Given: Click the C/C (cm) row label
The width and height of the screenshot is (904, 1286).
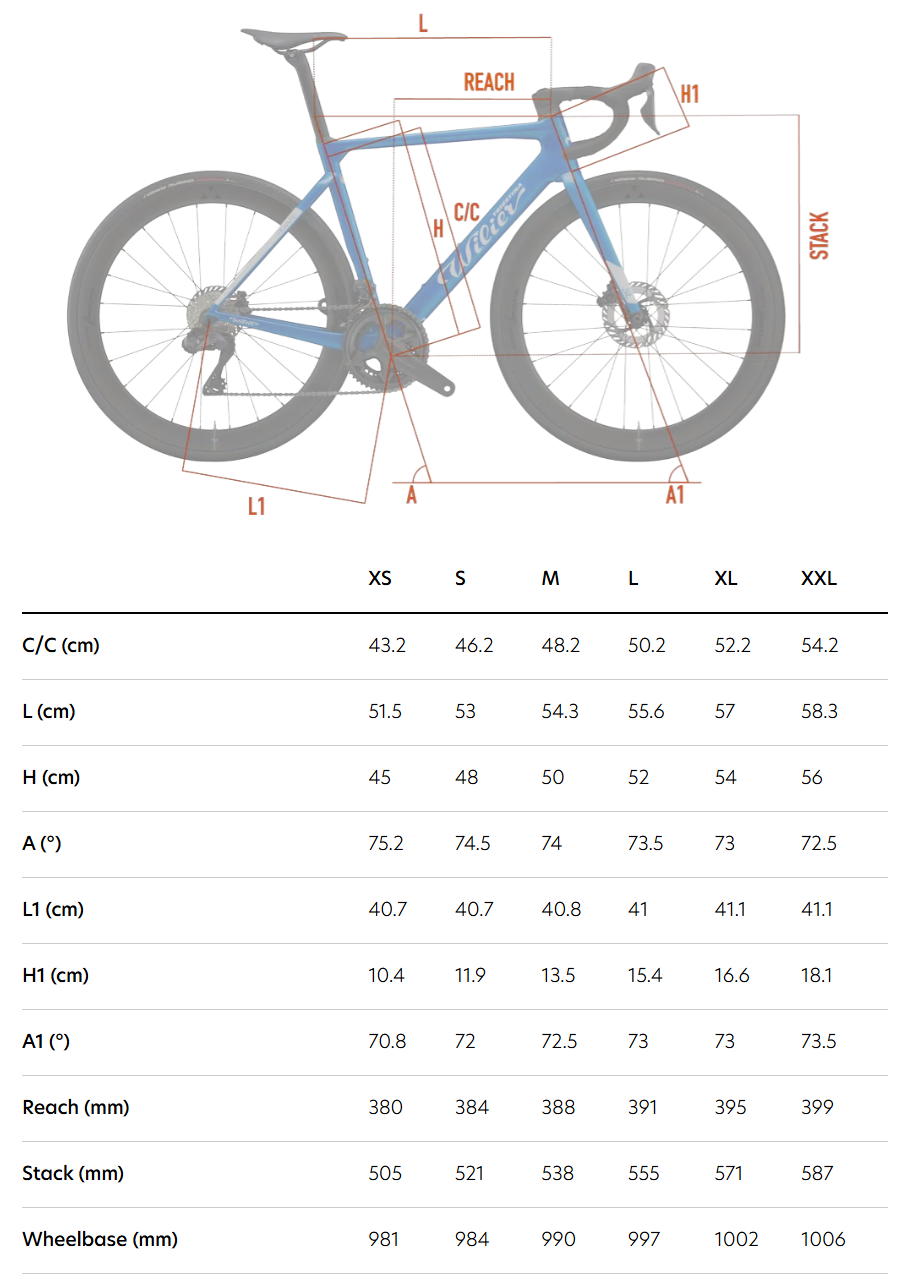Looking at the screenshot, I should click(61, 645).
